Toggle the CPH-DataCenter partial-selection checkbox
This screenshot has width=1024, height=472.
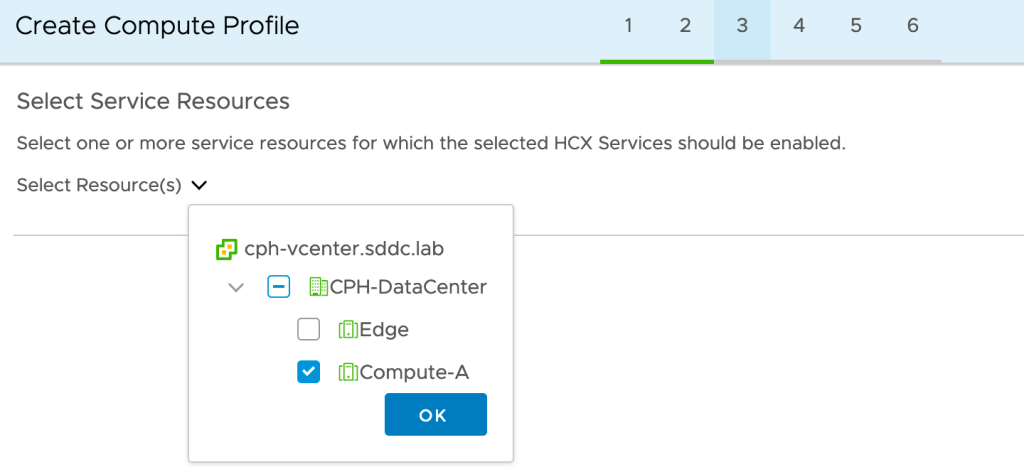click(x=279, y=287)
